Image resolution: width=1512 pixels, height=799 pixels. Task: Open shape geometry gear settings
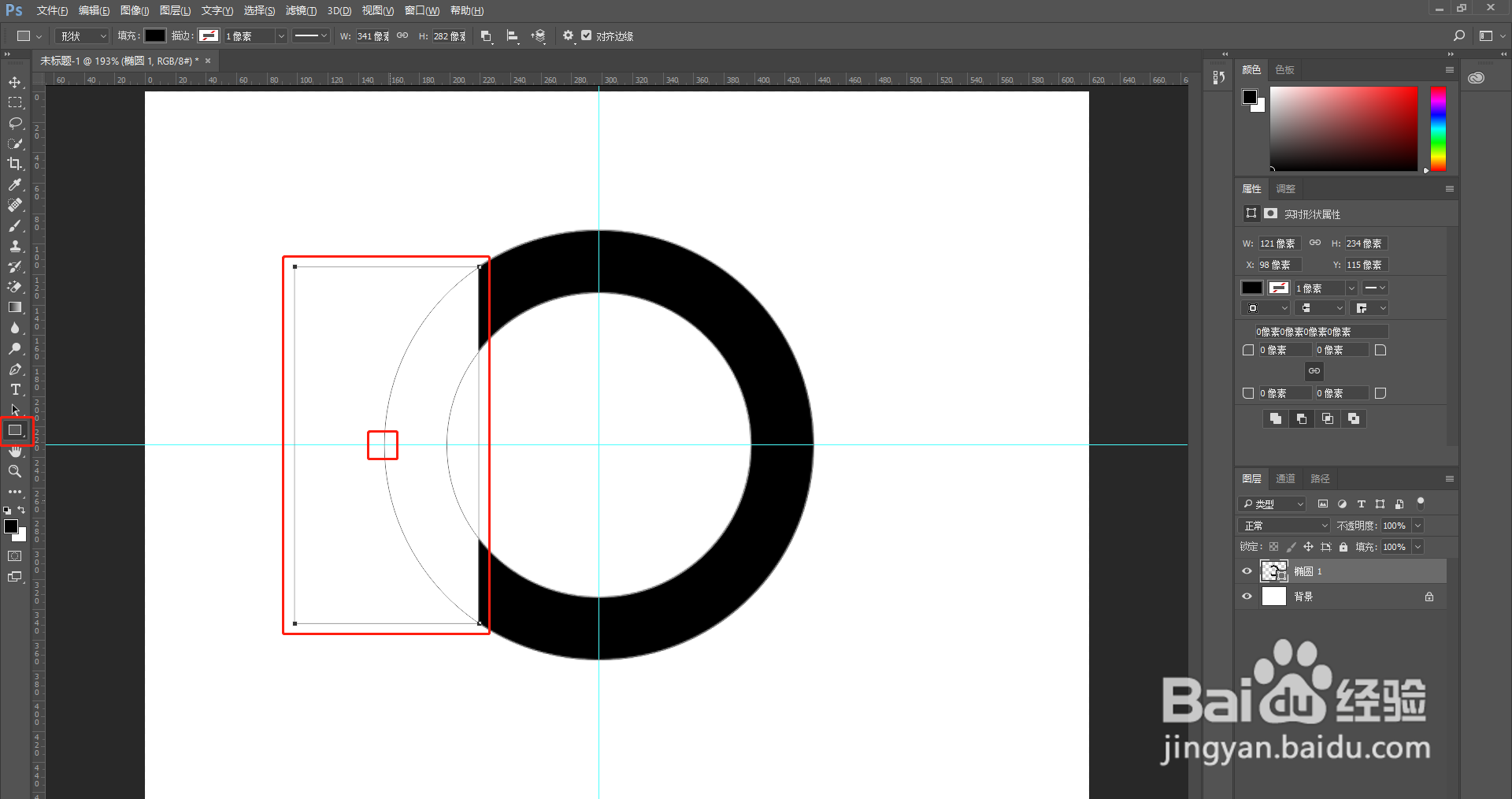tap(568, 35)
